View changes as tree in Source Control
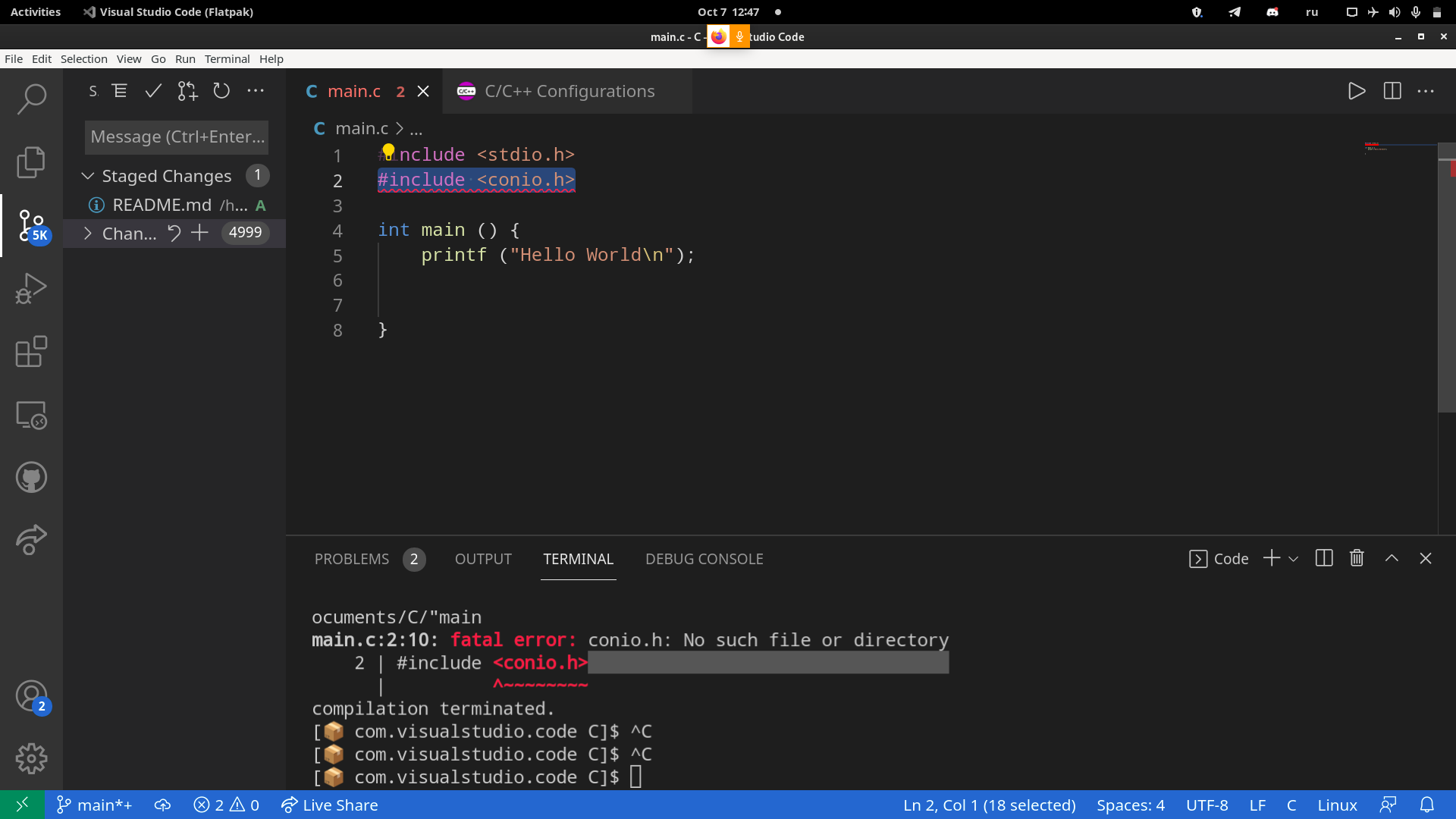This screenshot has height=819, width=1456. click(119, 91)
